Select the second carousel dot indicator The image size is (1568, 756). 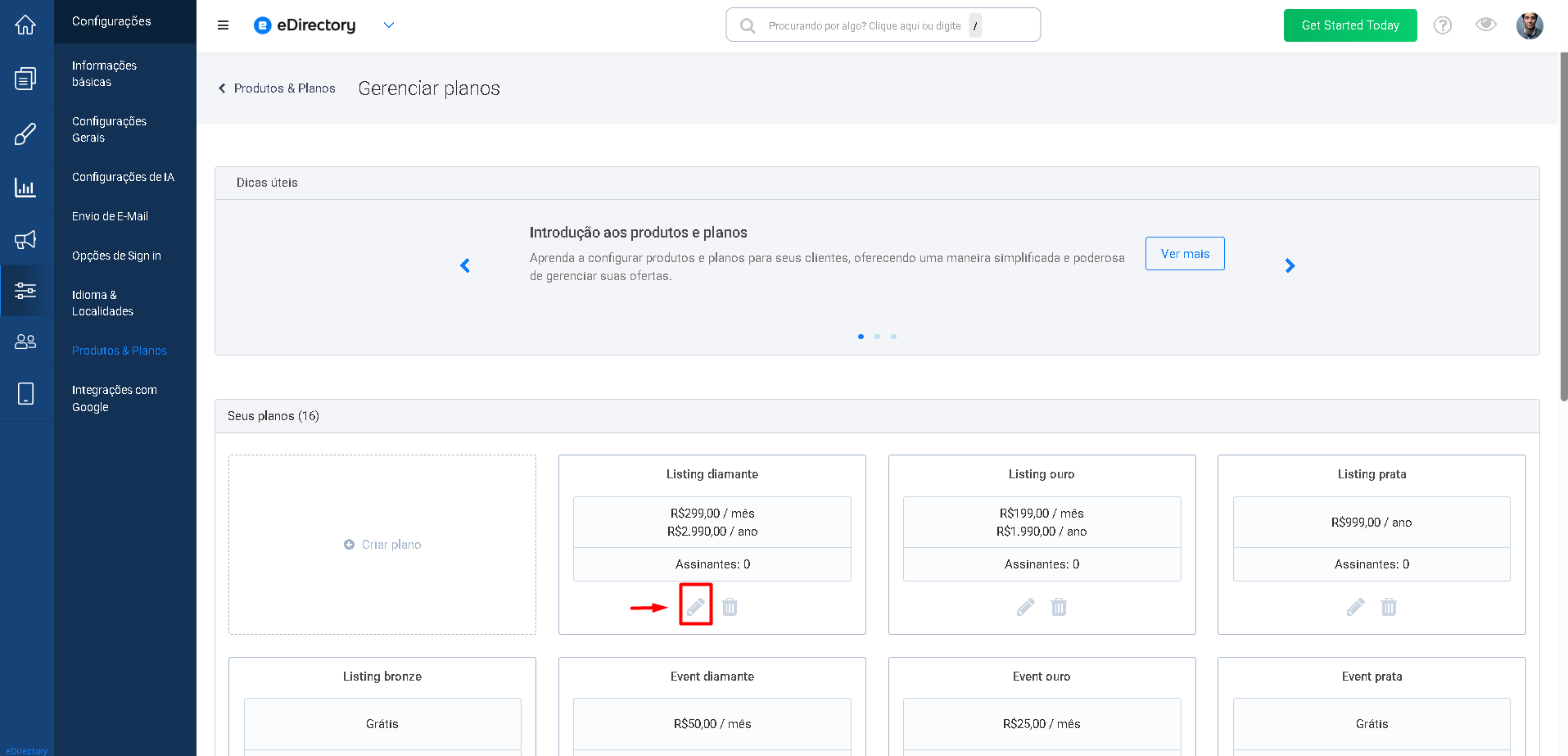877,337
